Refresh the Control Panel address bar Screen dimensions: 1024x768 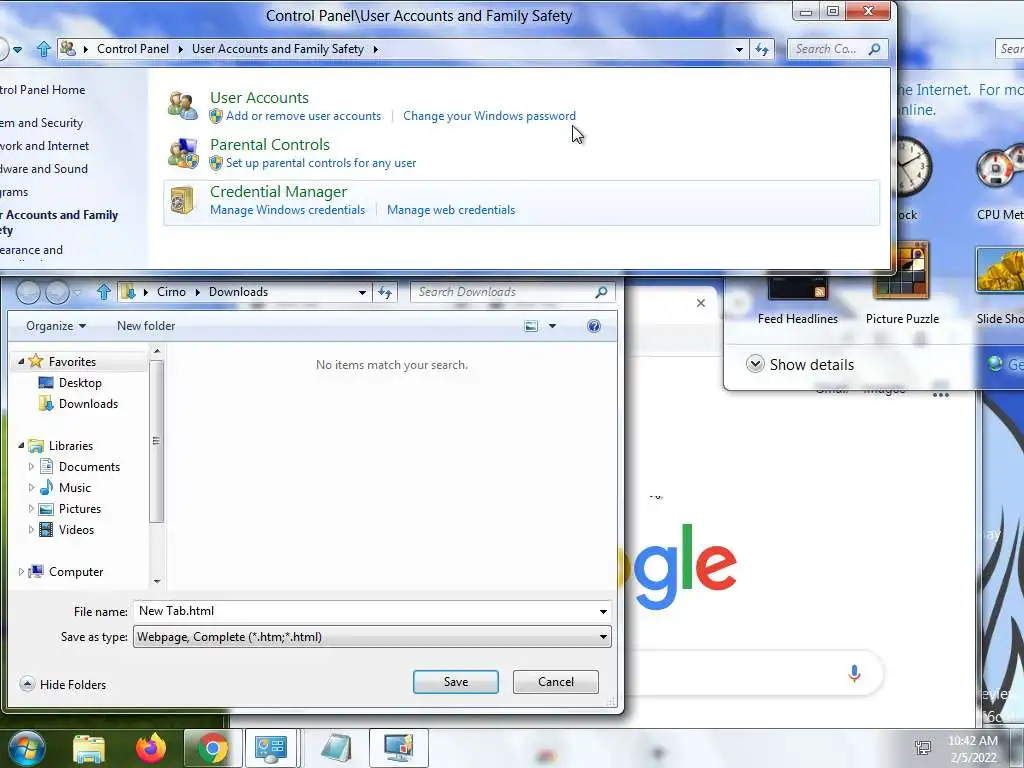(x=762, y=49)
